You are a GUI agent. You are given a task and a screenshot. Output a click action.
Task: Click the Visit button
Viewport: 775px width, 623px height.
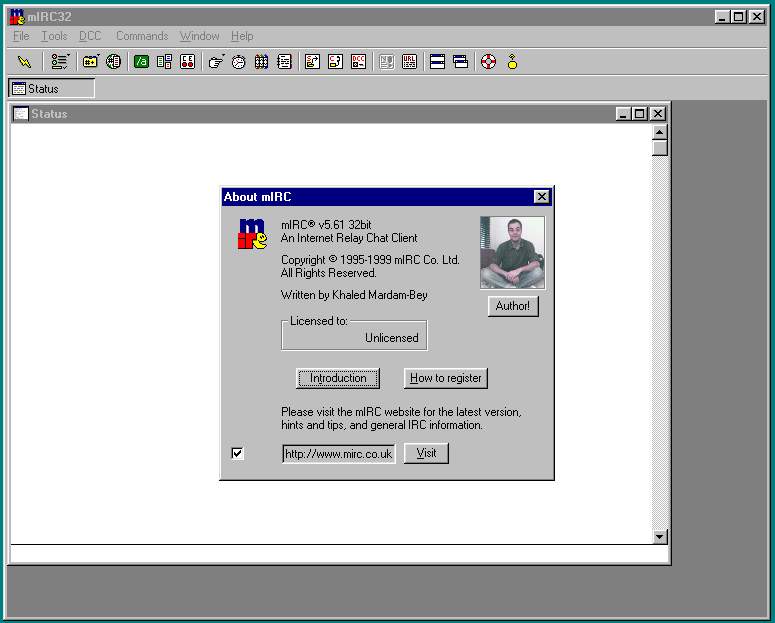click(x=426, y=453)
